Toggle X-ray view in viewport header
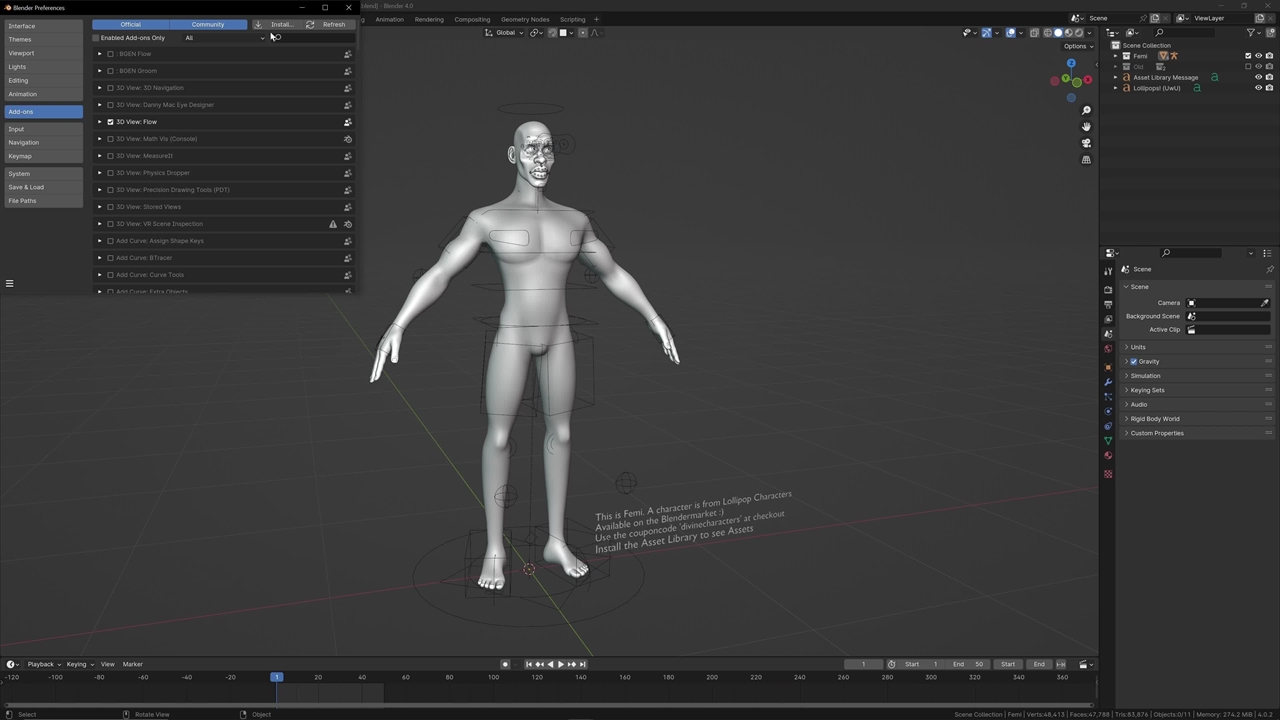Screen dimensions: 1280x720 click(1034, 33)
